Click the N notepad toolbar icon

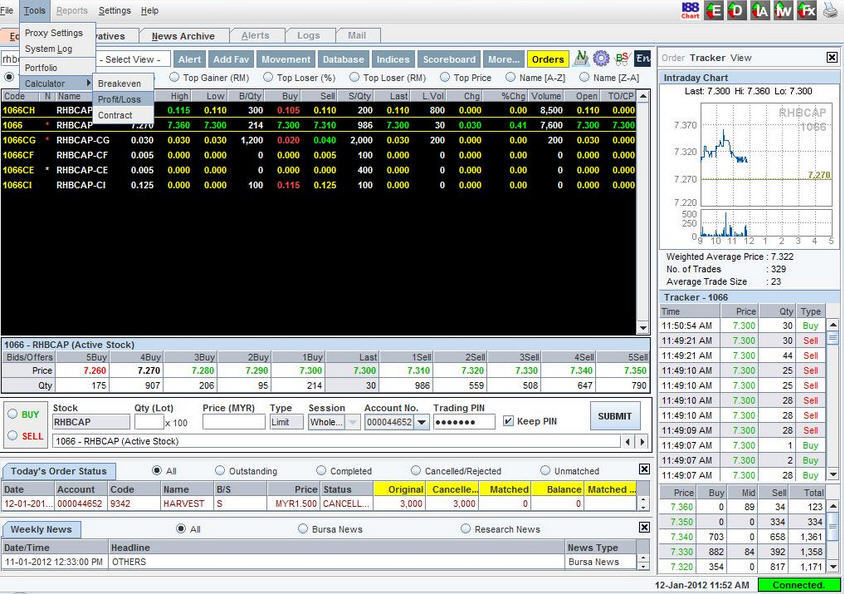pyautogui.click(x=581, y=59)
